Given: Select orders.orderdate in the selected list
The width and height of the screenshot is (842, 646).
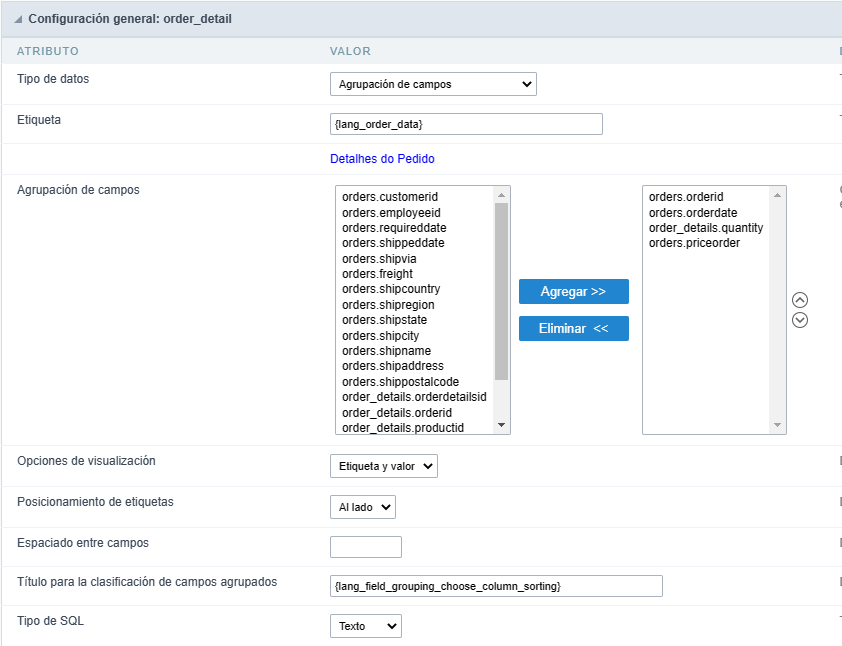Looking at the screenshot, I should click(694, 212).
